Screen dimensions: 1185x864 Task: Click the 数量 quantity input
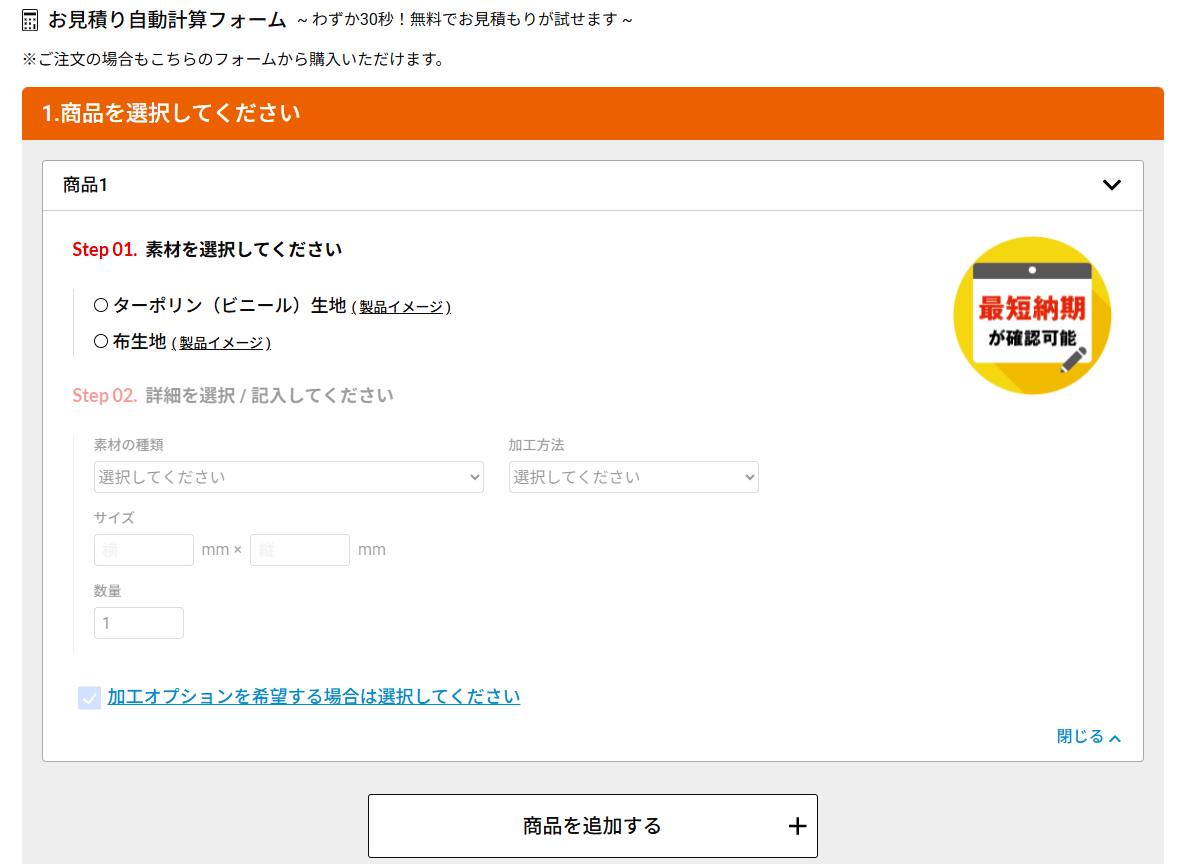pos(139,623)
